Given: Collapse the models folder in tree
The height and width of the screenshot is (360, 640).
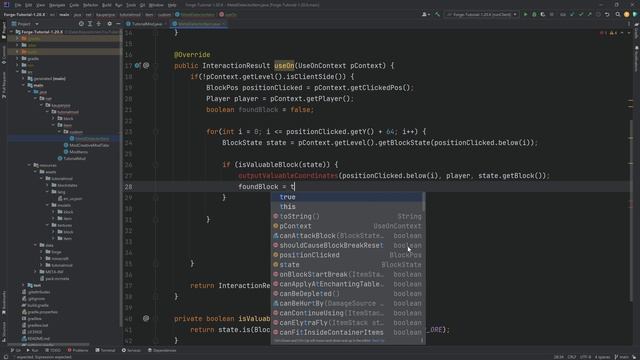Looking at the screenshot, I should [x=47, y=205].
